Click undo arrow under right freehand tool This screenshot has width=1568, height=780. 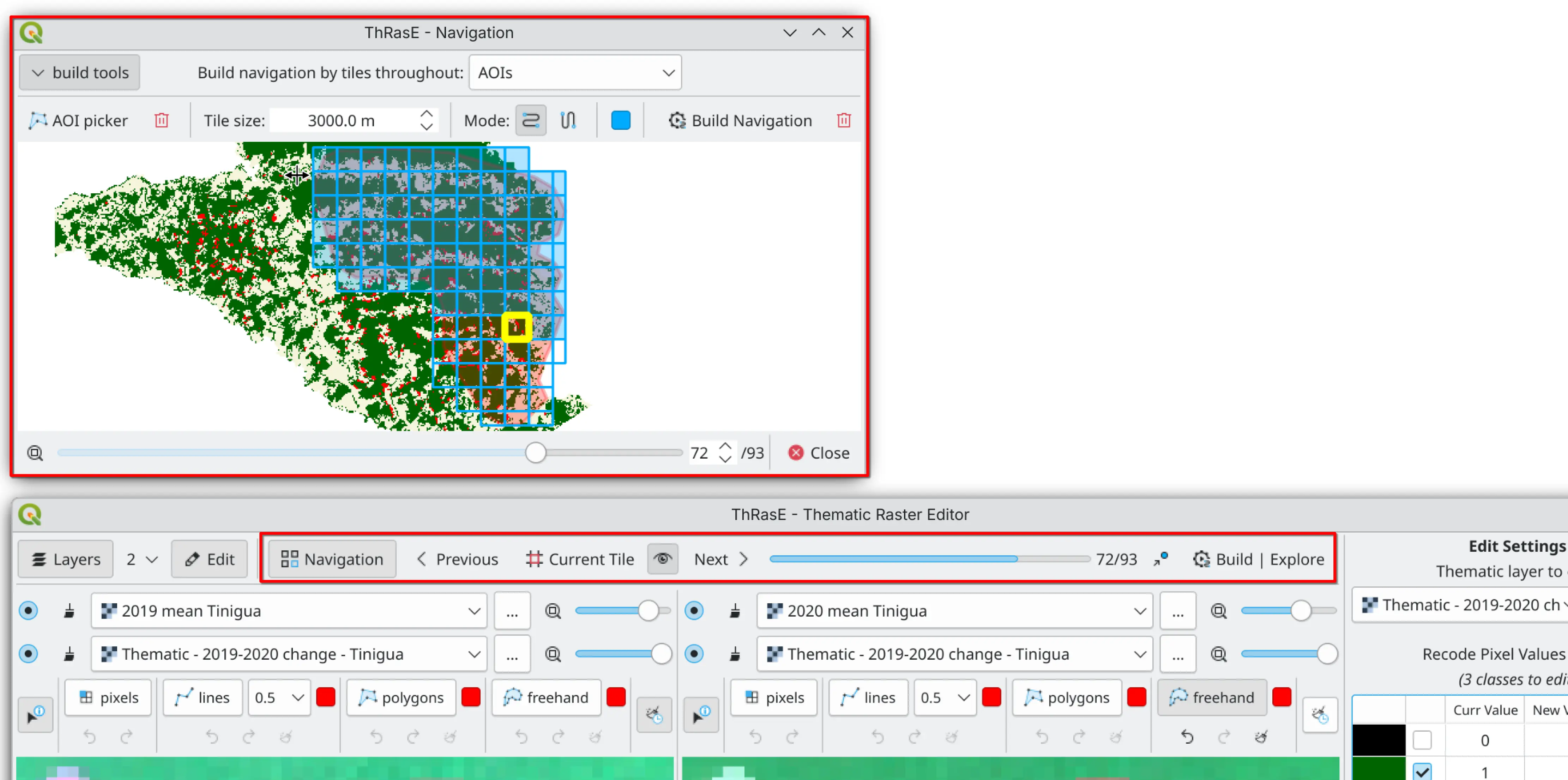[1187, 737]
